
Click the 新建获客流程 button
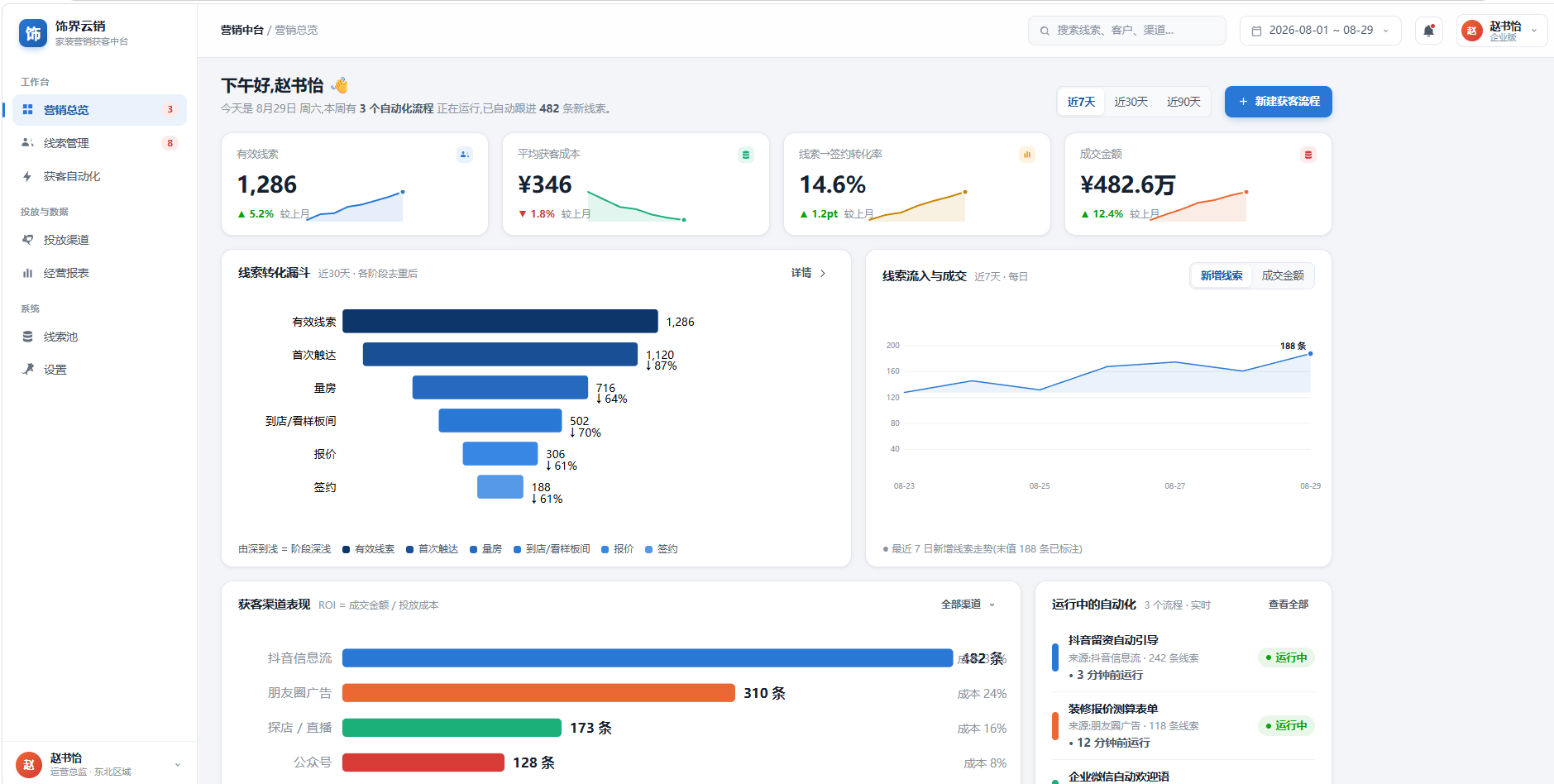[x=1278, y=102]
